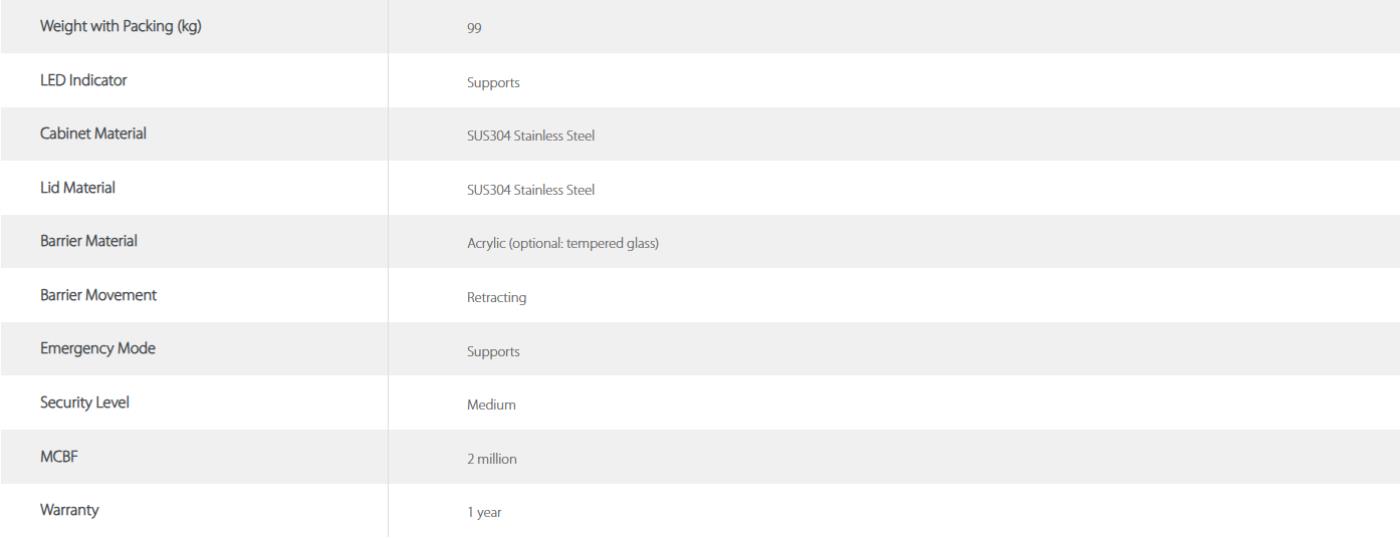Click Supports value beside Emergency Mode
The height and width of the screenshot is (538, 1400).
click(x=492, y=353)
